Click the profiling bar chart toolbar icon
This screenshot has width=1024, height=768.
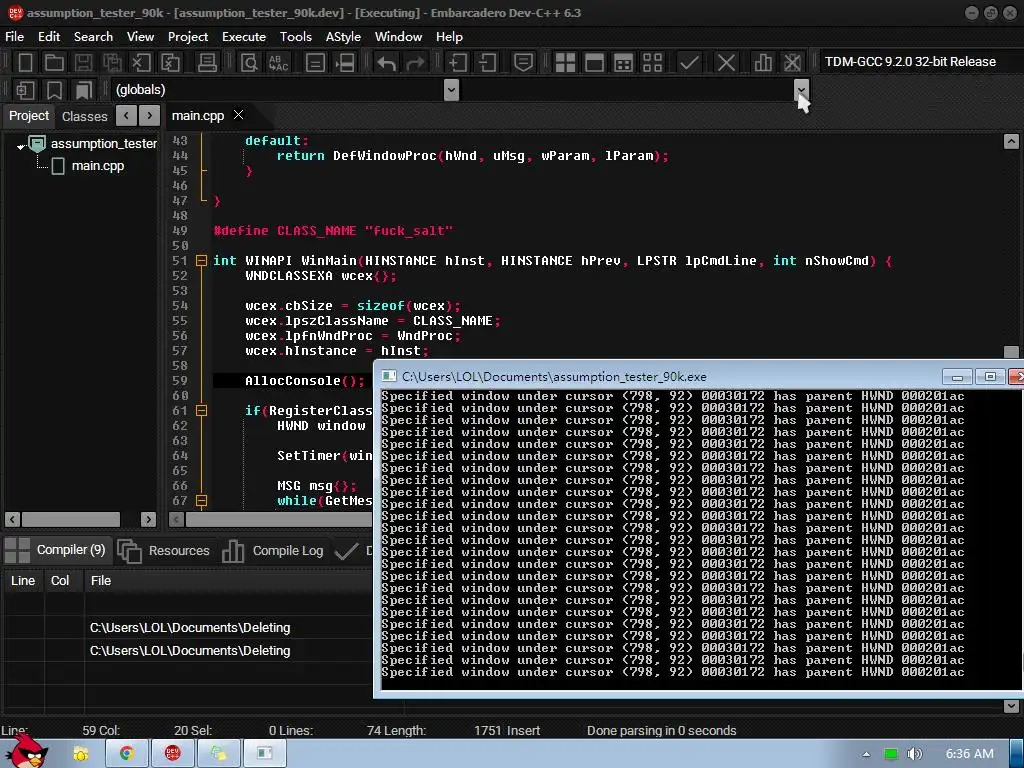[x=763, y=62]
